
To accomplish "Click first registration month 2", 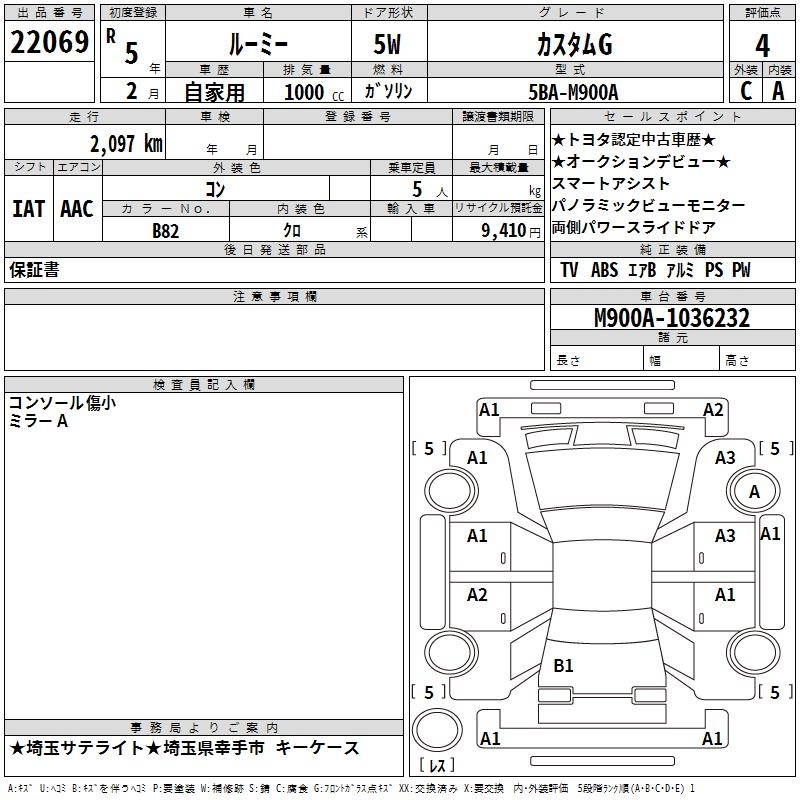I will point(132,91).
